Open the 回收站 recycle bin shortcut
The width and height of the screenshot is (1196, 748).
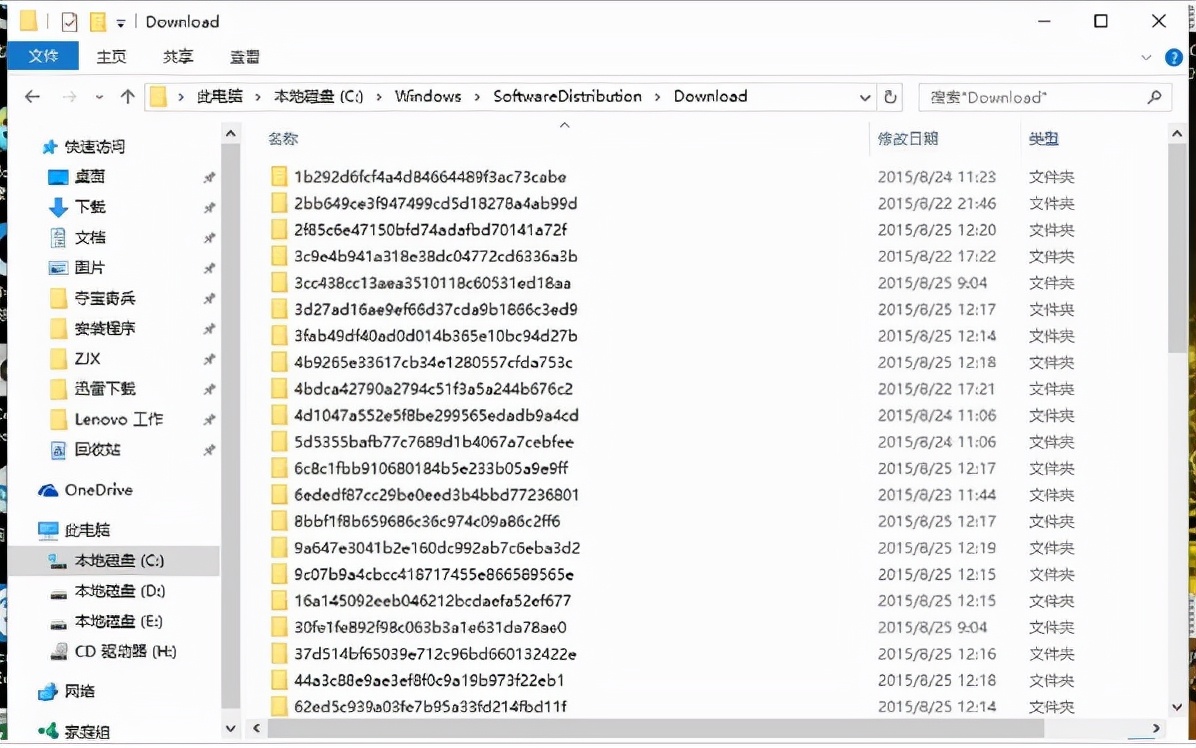97,449
